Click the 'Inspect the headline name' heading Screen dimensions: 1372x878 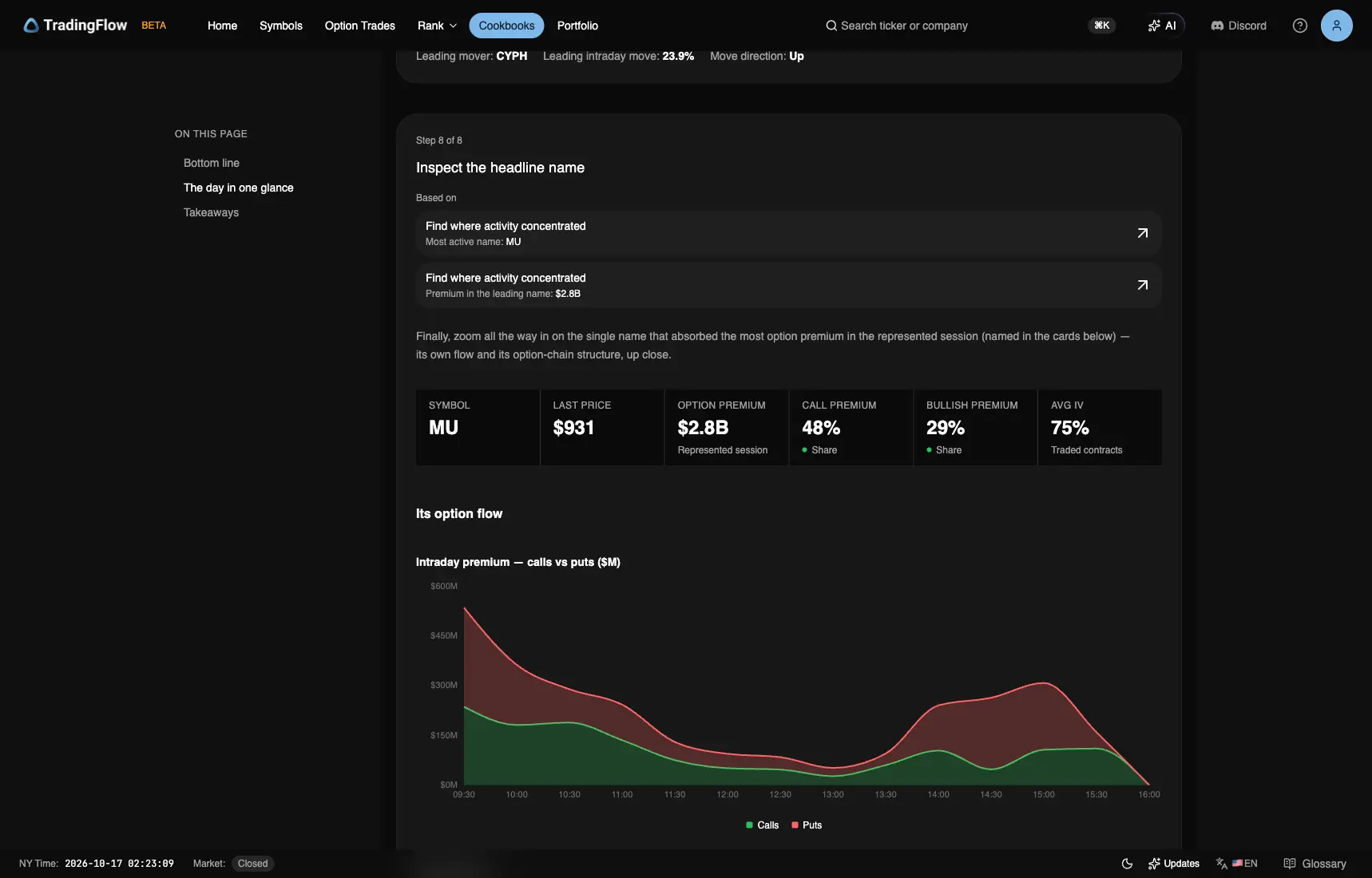[x=500, y=168]
